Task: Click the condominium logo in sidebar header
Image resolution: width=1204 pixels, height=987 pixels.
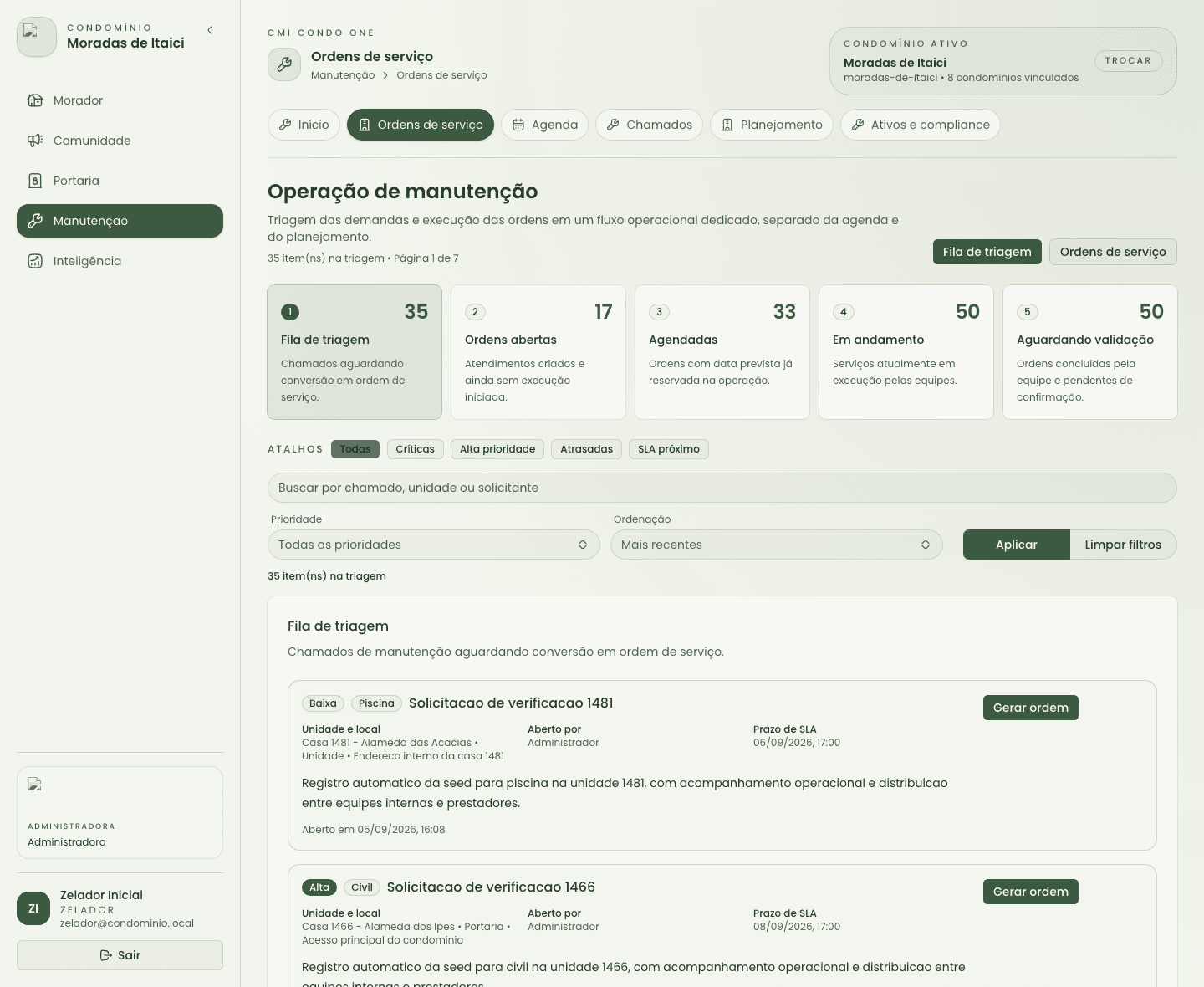Action: pyautogui.click(x=37, y=38)
